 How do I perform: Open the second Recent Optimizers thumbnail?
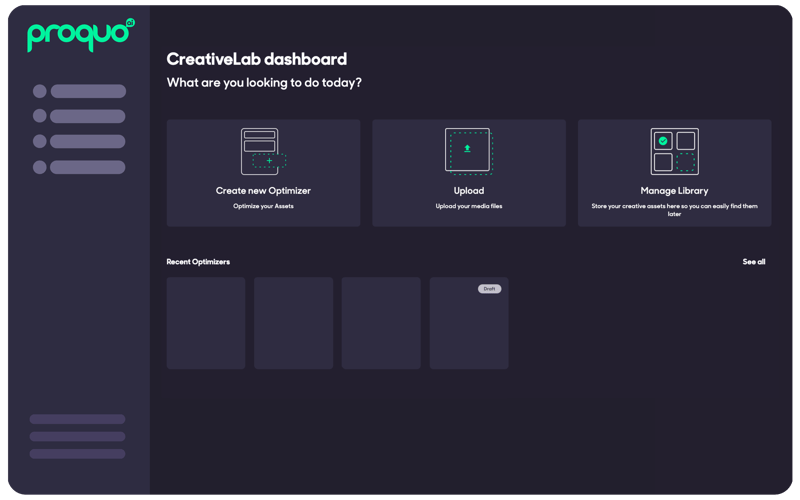[x=293, y=323]
